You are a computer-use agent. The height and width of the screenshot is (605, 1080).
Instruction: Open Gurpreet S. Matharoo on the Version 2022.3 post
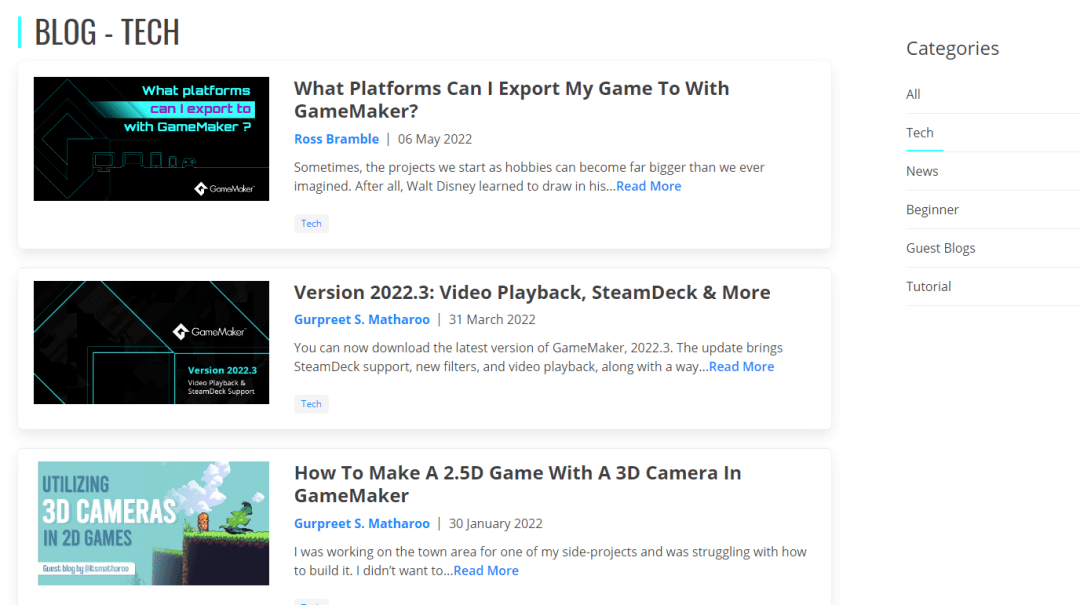361,320
